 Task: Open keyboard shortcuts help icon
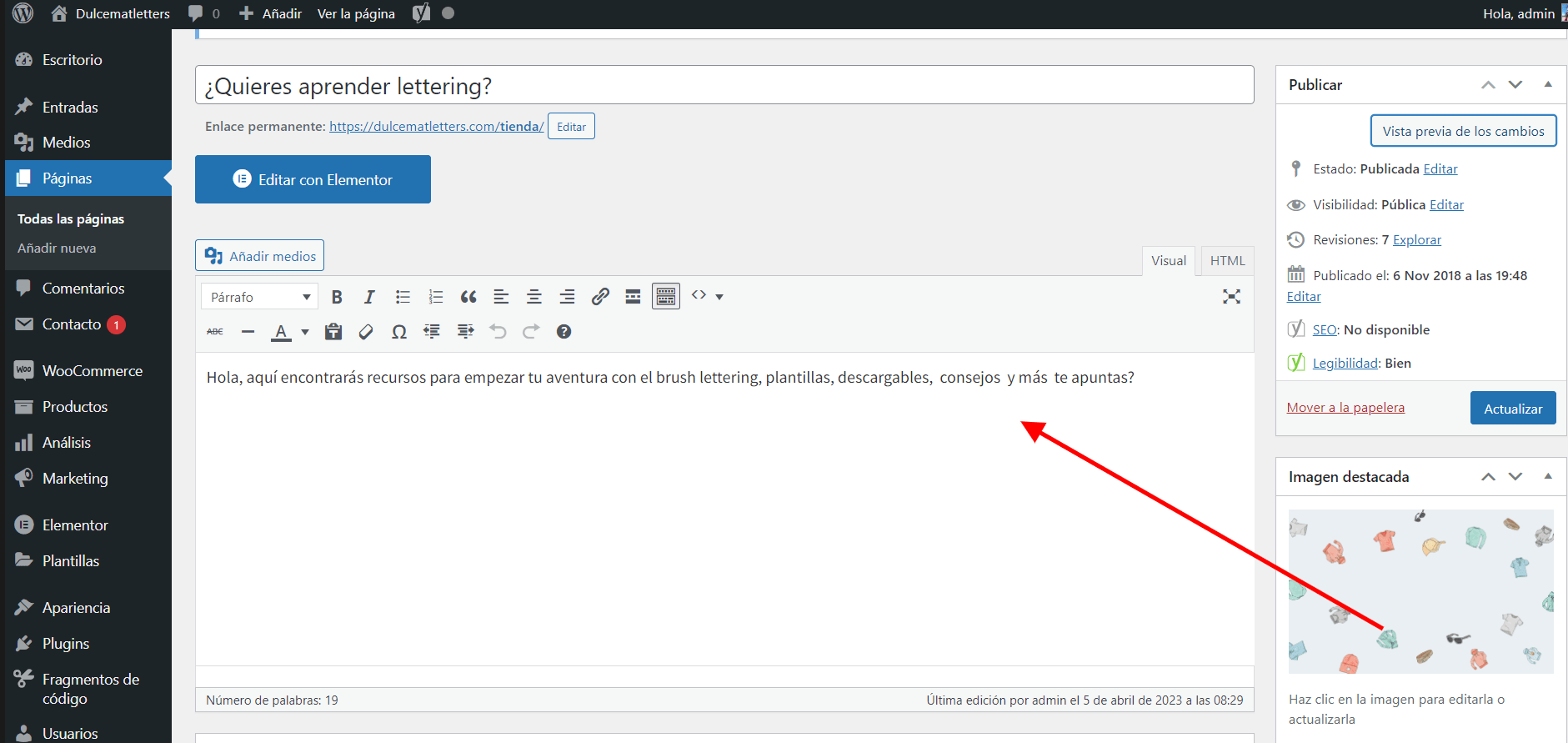pyautogui.click(x=564, y=332)
